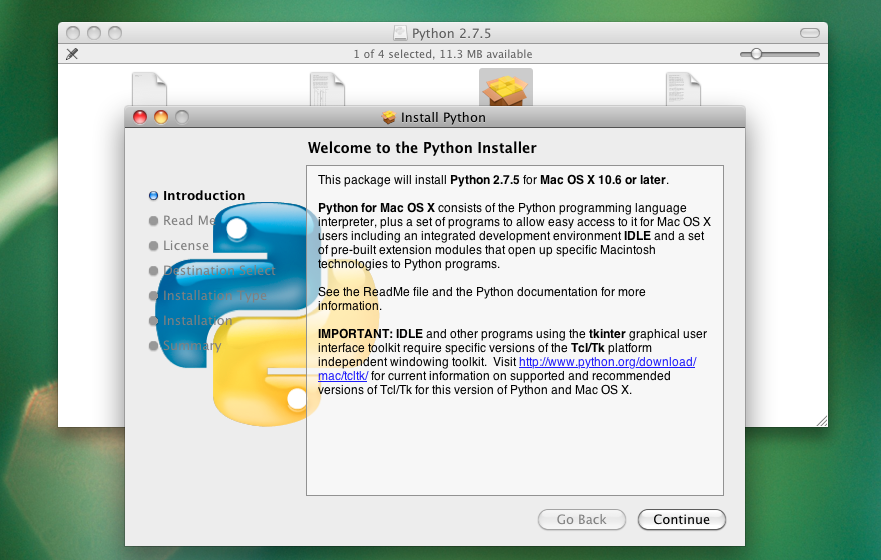Toggle the Finder toolbar pill button
This screenshot has width=881, height=560.
pos(810,33)
